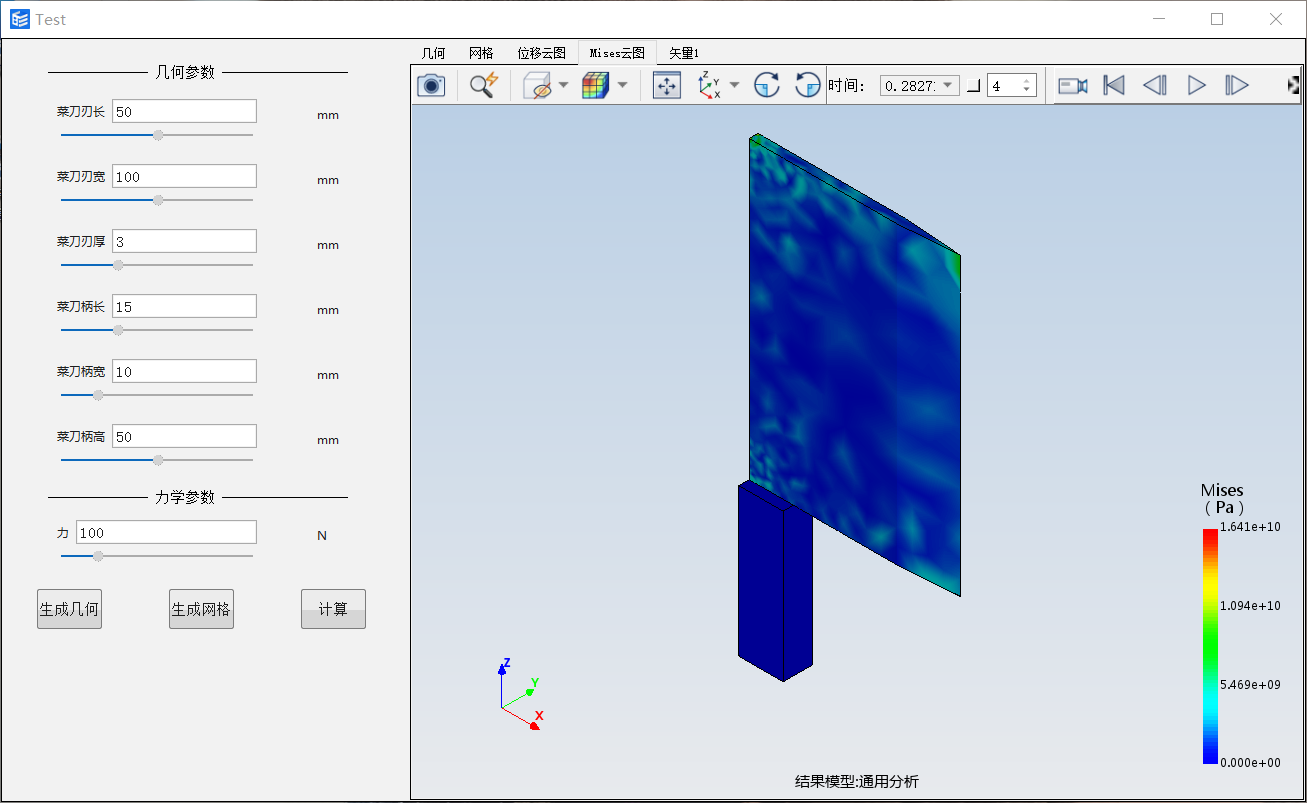Open the axis orientation dropdown arrow
Viewport: 1307px width, 803px height.
coord(735,85)
